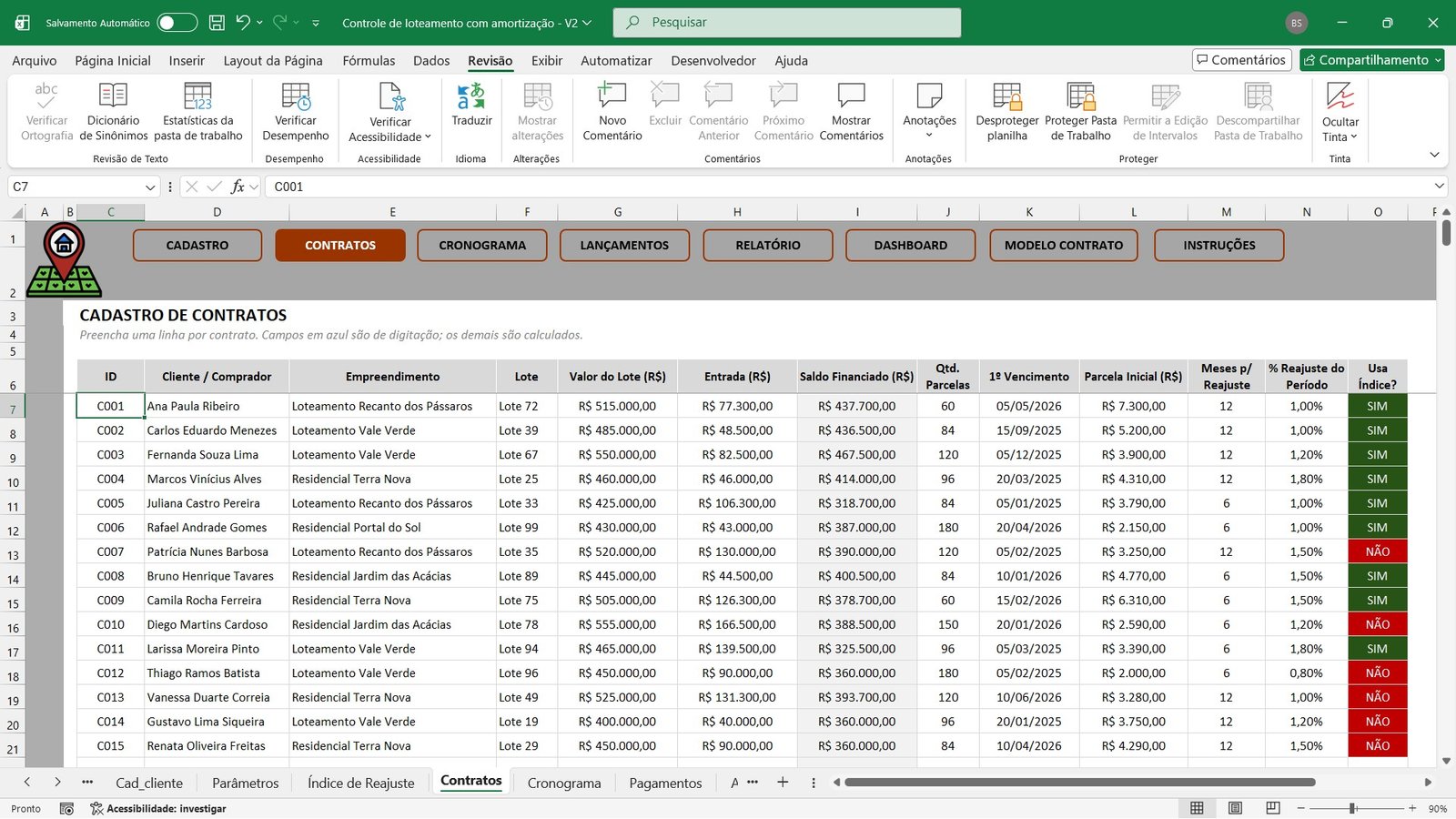The width and height of the screenshot is (1456, 819).
Task: Toggle Salvamento Automático switch
Action: pyautogui.click(x=177, y=23)
